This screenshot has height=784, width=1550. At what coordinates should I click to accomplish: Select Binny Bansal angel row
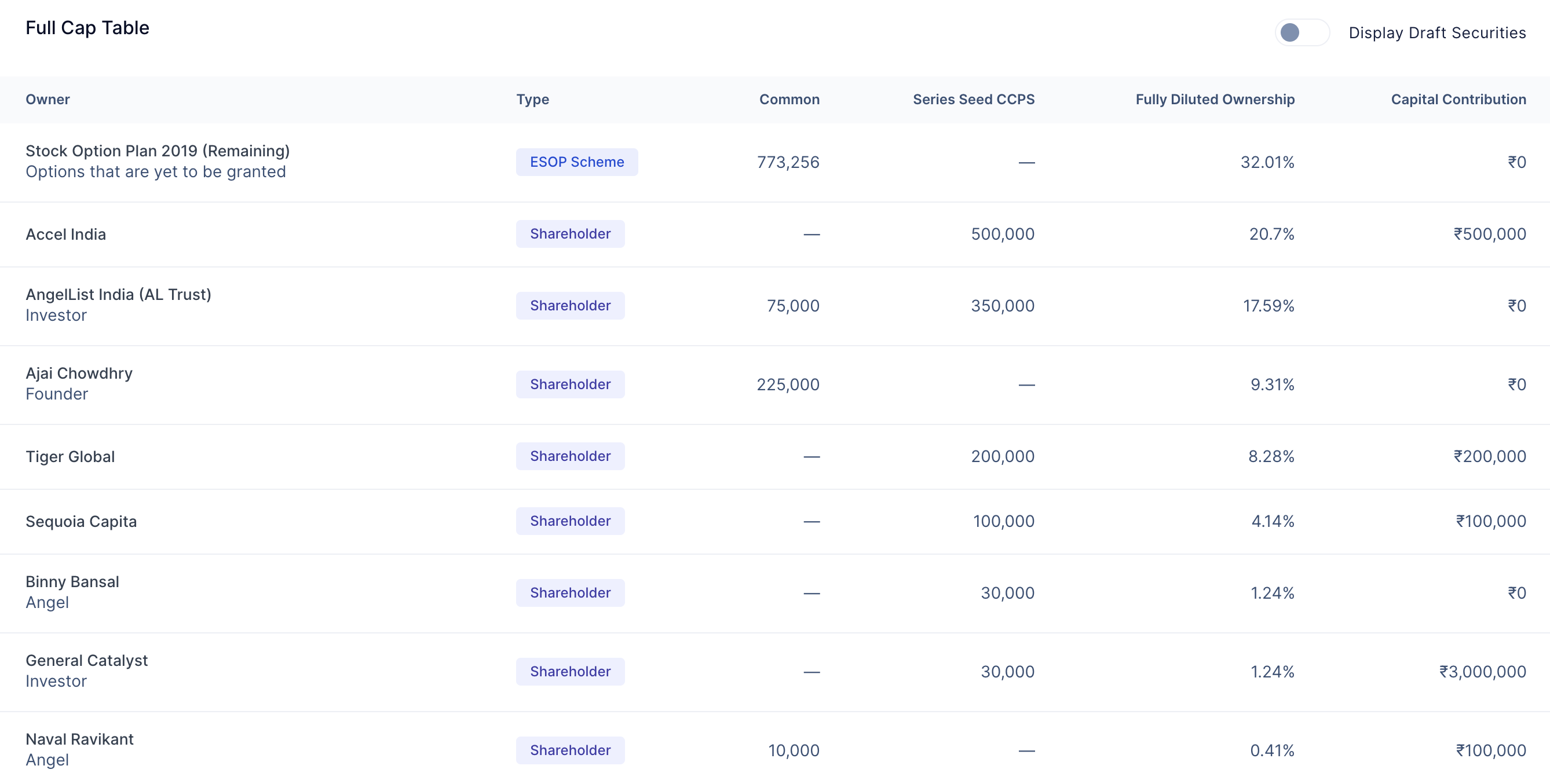(x=72, y=582)
